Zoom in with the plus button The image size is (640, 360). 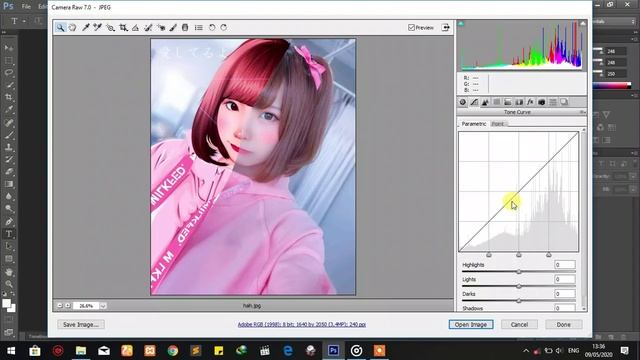pyautogui.click(x=67, y=306)
